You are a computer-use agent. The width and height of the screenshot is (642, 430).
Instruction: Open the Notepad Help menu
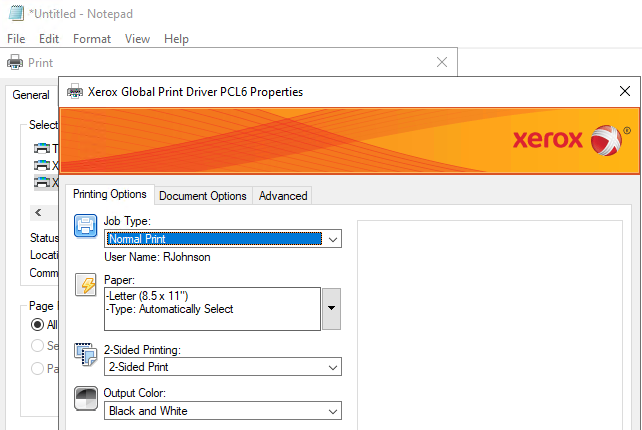(x=176, y=39)
